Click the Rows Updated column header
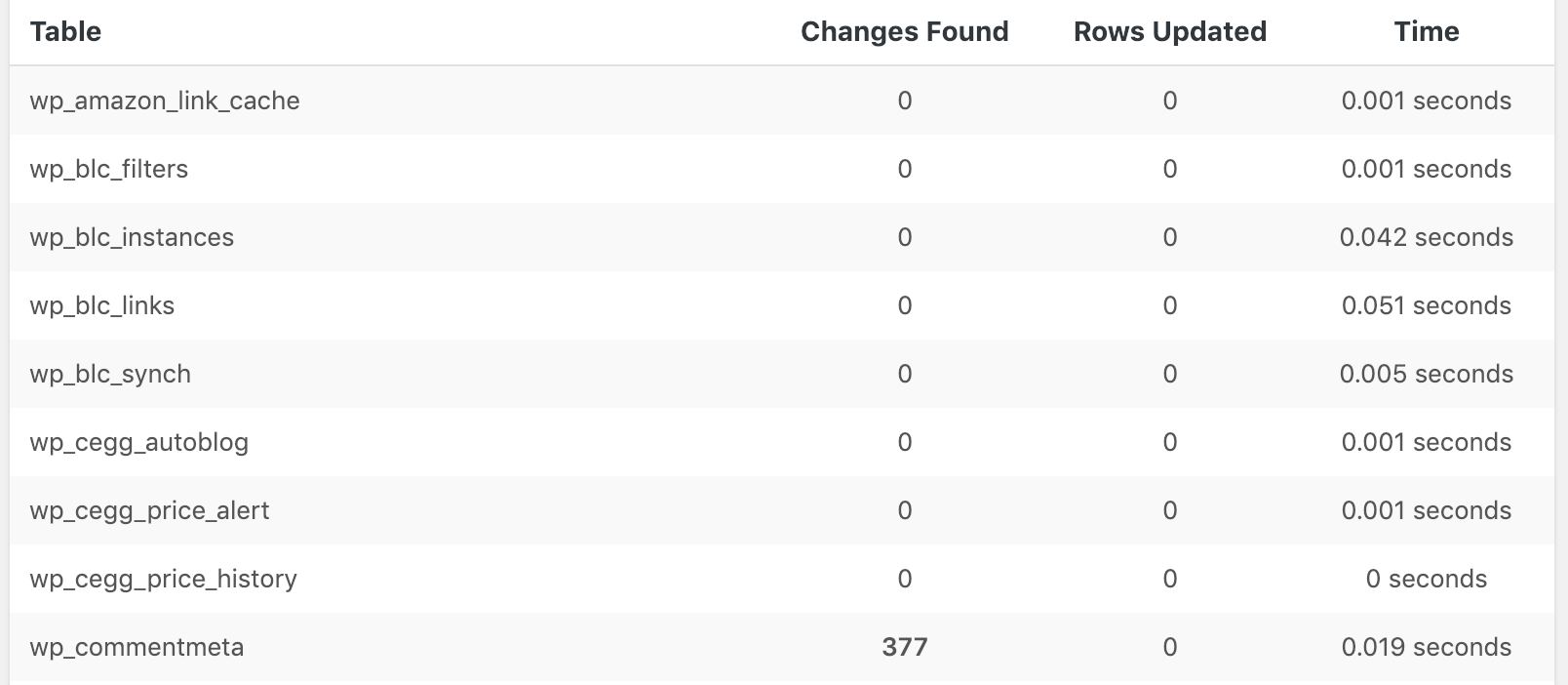 1169,31
